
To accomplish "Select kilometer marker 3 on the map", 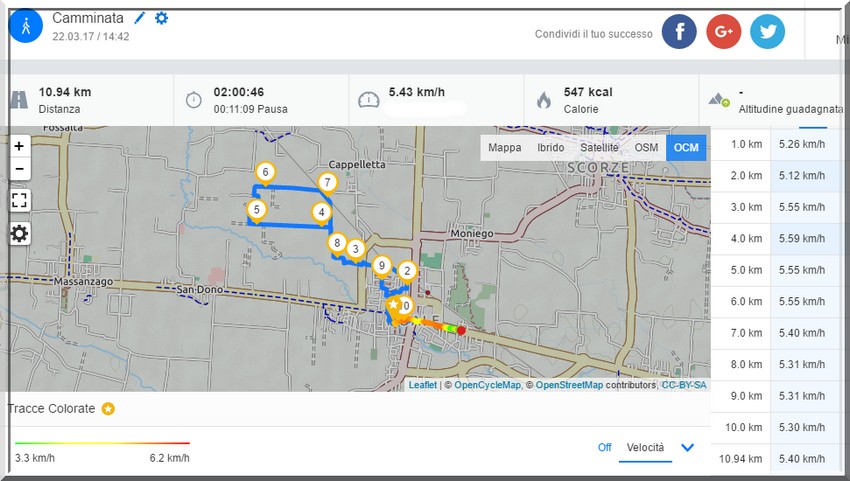I will tap(356, 250).
